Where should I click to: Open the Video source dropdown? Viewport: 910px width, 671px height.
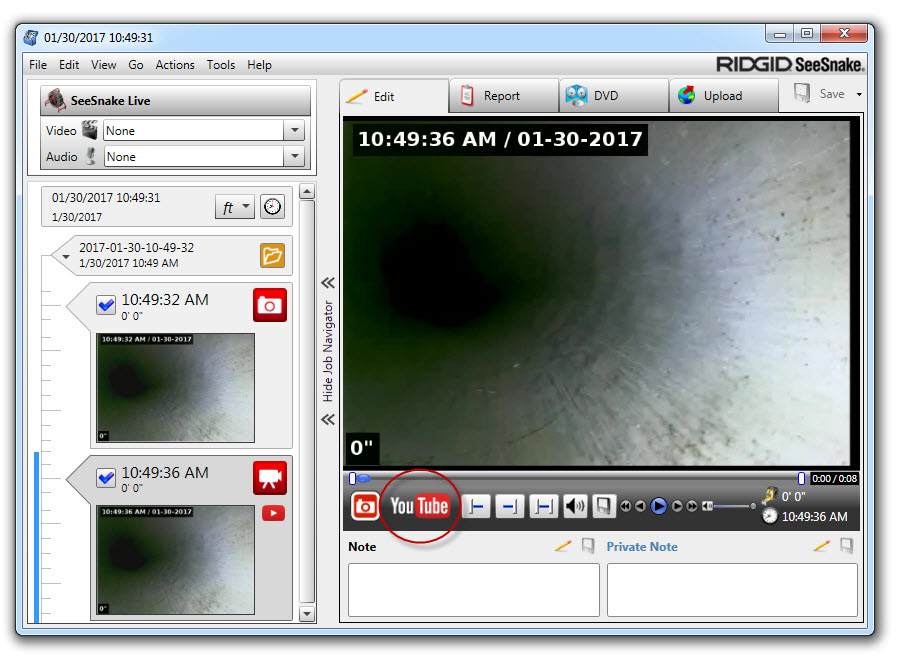[295, 131]
